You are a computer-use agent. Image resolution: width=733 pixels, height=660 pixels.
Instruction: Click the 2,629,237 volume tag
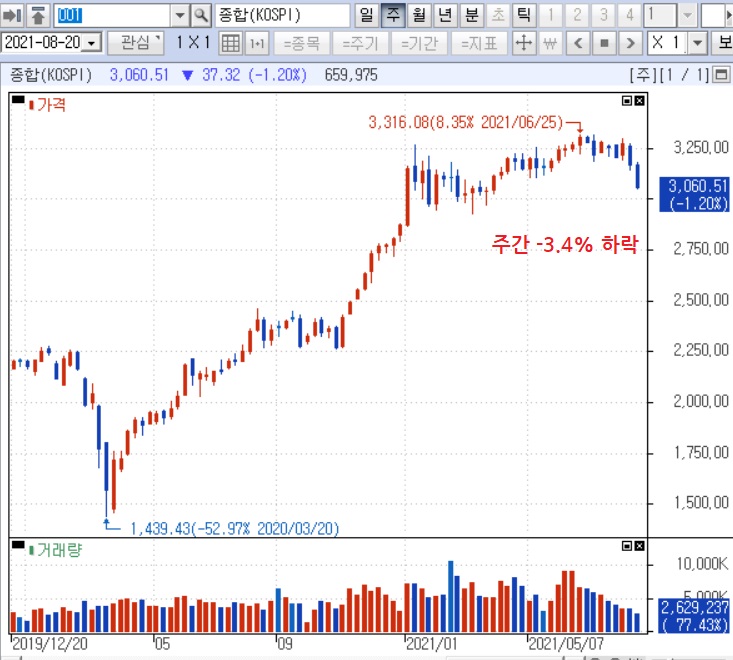click(x=695, y=616)
